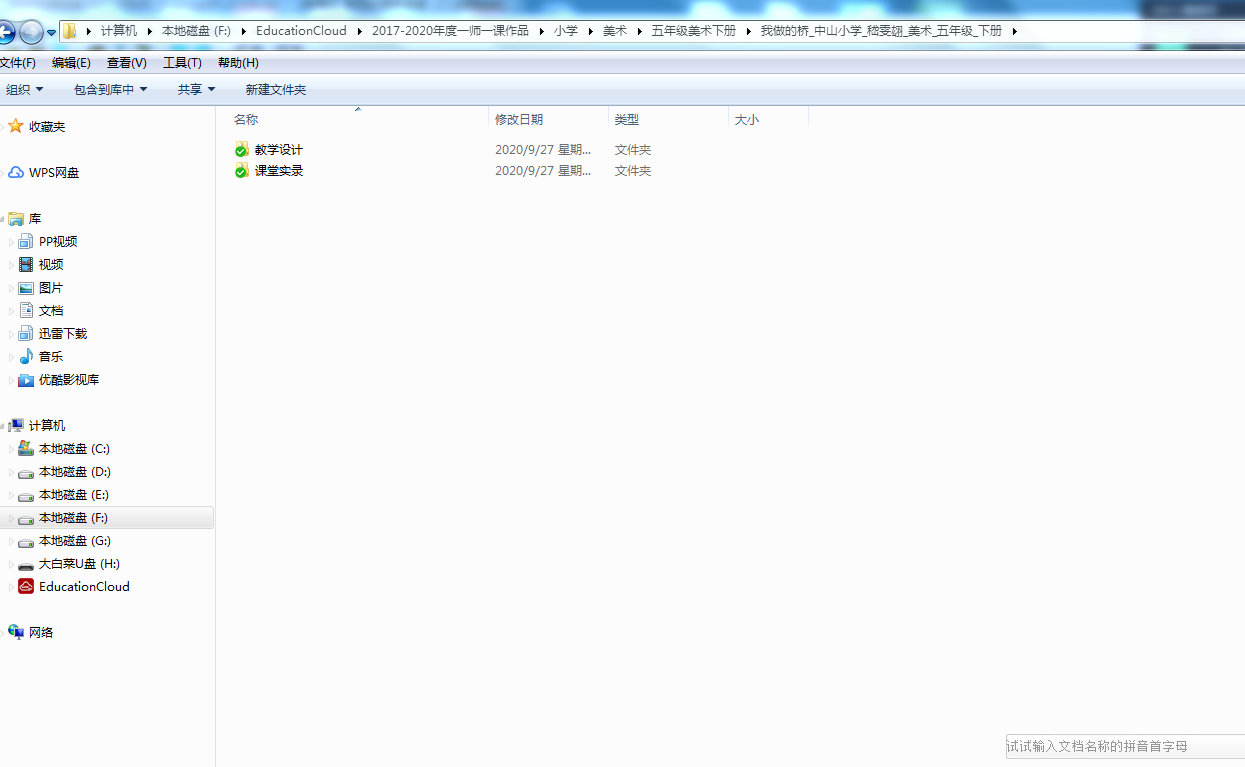Expand the 图片 library tree node
The width and height of the screenshot is (1245, 767).
coord(12,289)
